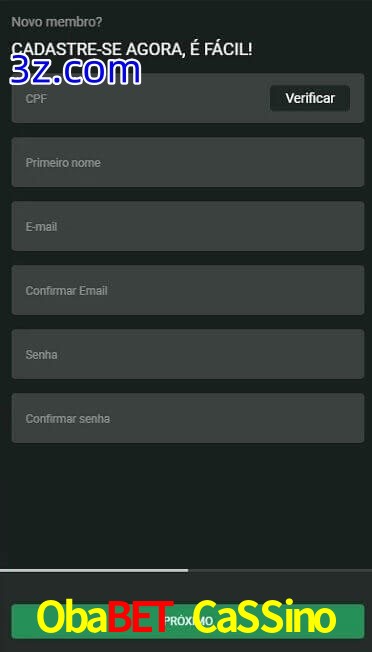Select the Primeiro nome field
The image size is (372, 652).
coord(188,162)
